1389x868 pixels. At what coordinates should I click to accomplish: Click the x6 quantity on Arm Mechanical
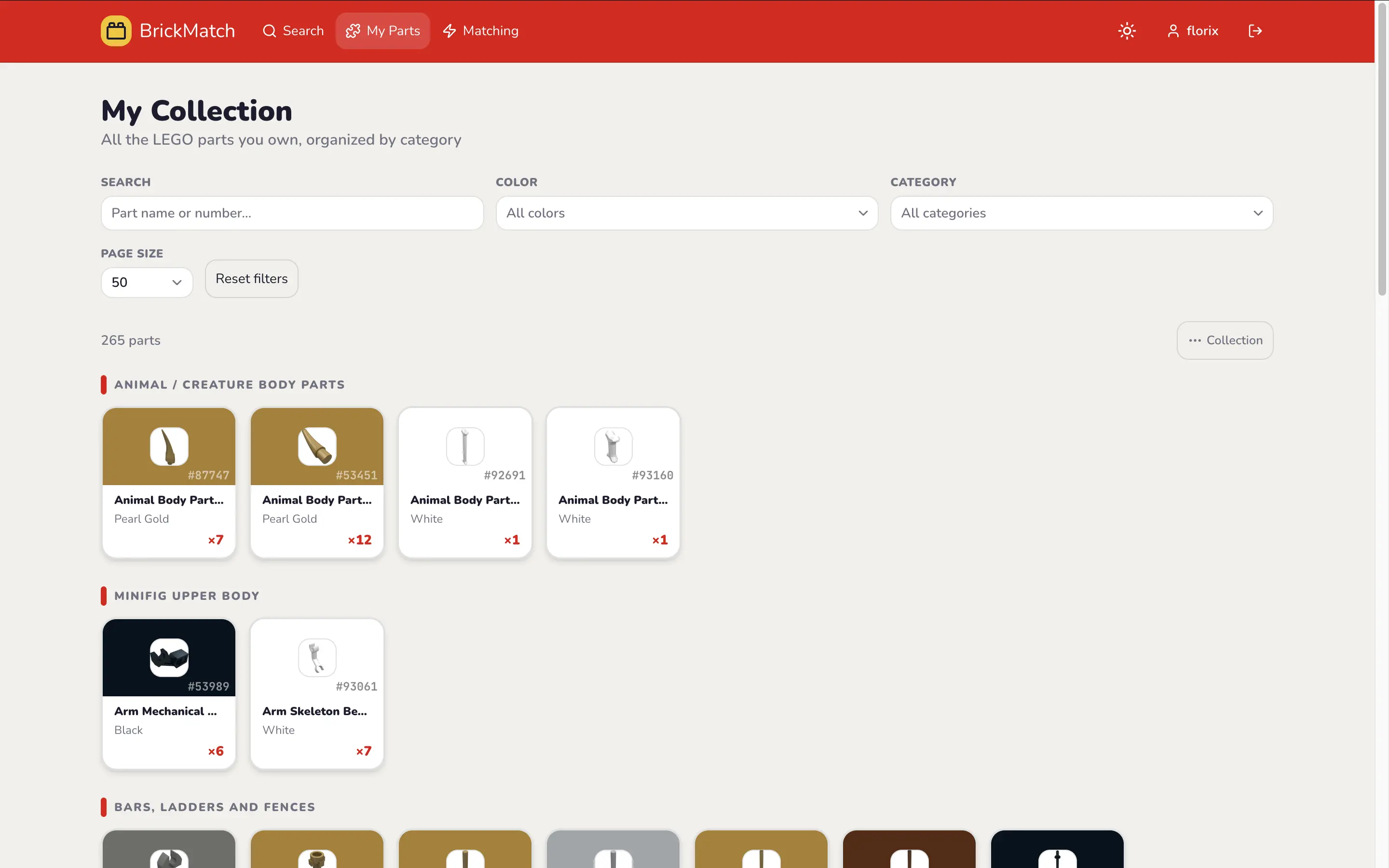tap(216, 751)
